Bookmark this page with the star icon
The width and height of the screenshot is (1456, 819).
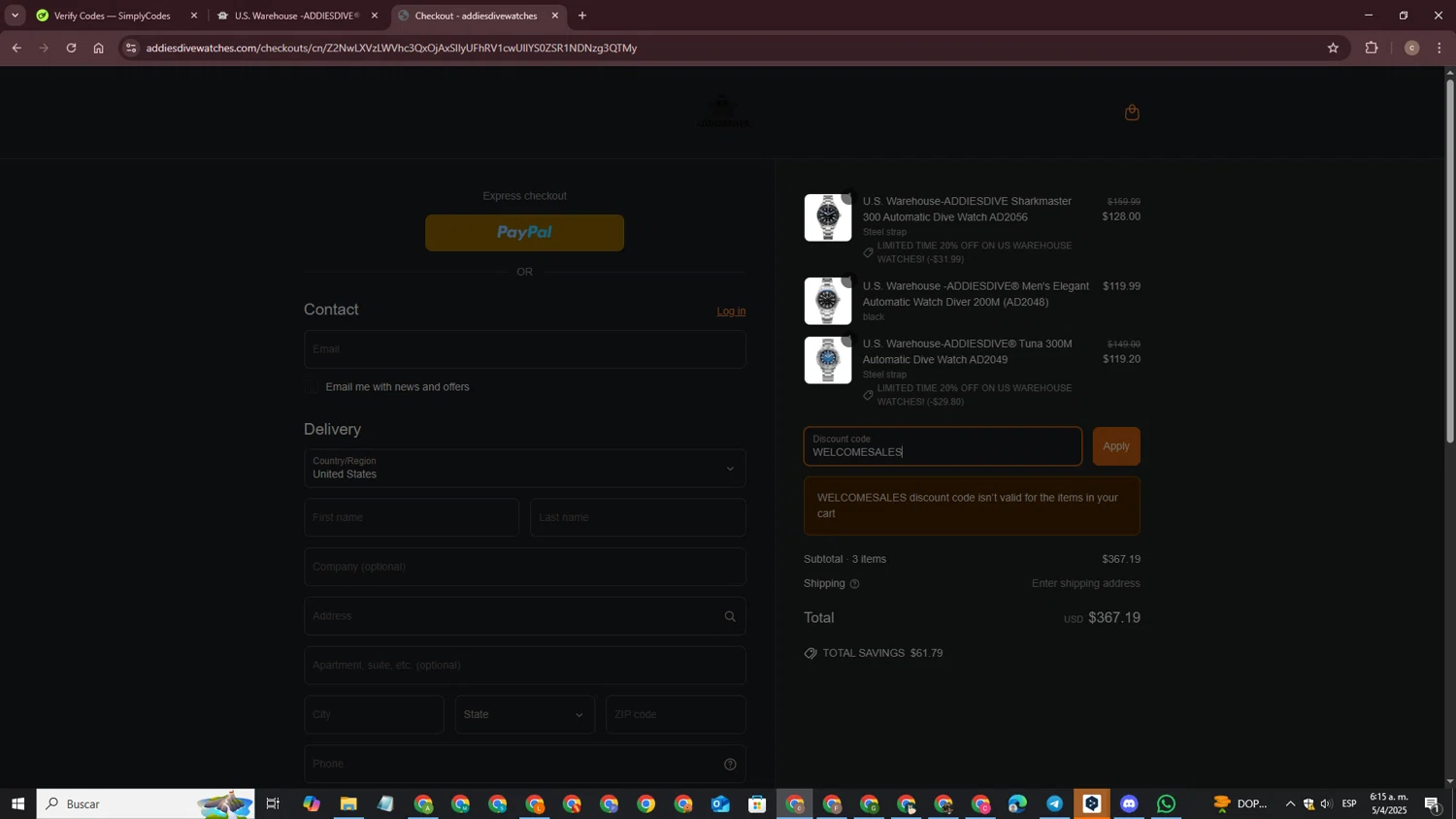point(1333,48)
